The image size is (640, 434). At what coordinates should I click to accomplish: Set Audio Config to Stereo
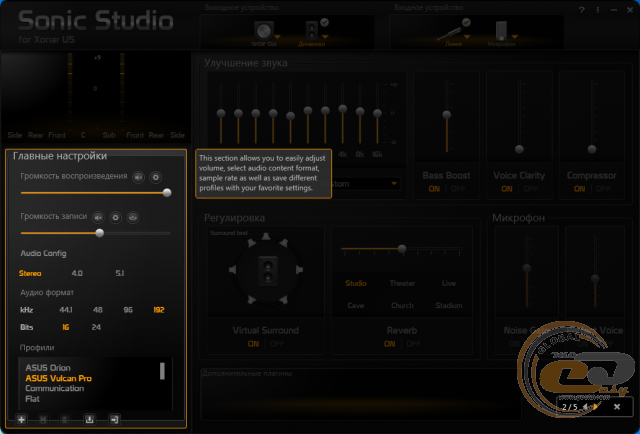tap(30, 273)
